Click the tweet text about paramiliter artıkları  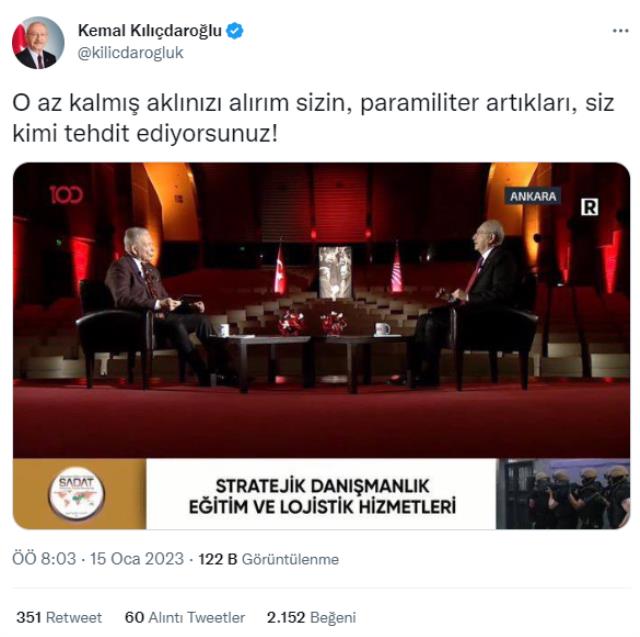(313, 118)
